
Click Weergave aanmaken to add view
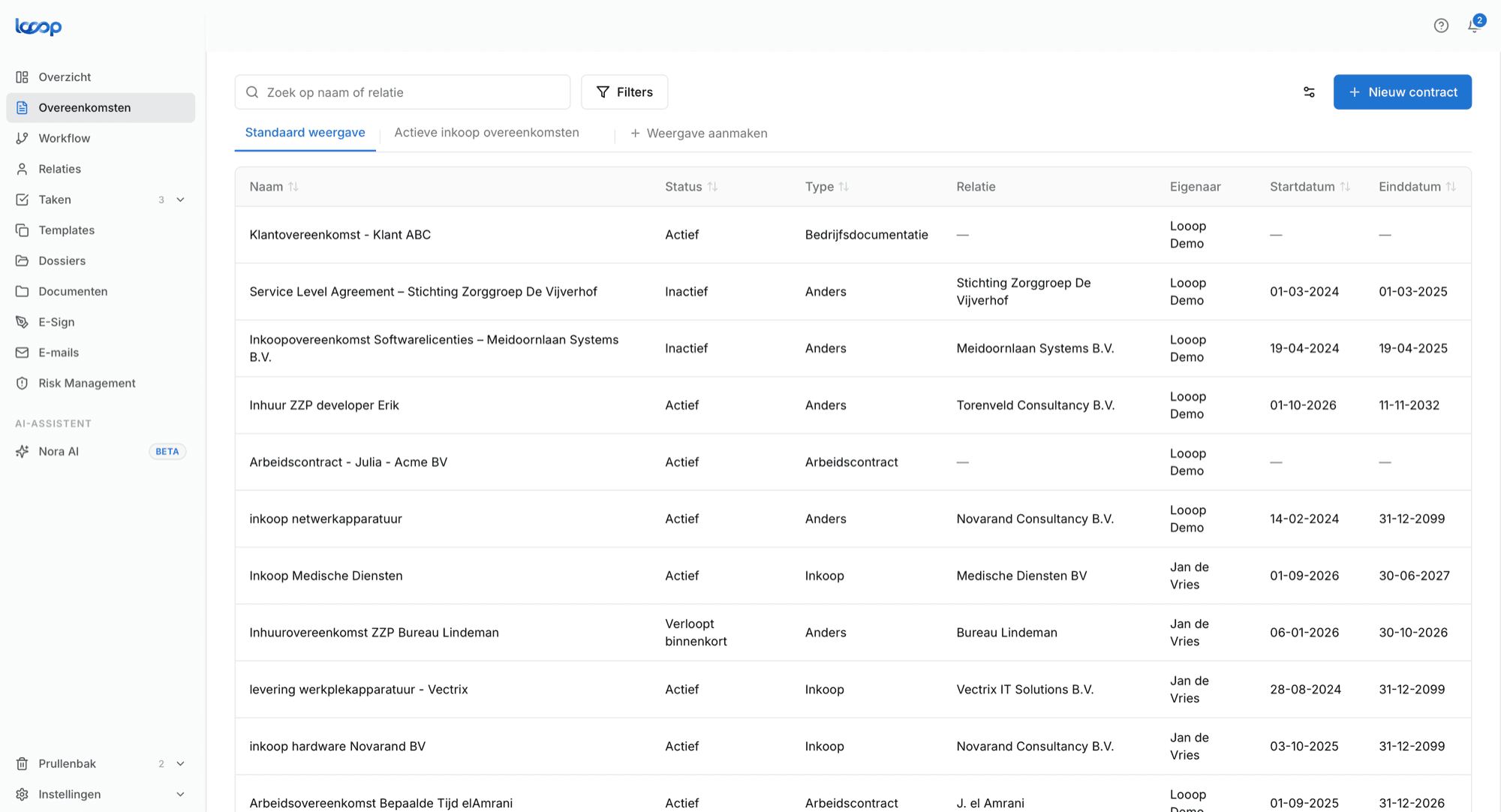pos(699,134)
